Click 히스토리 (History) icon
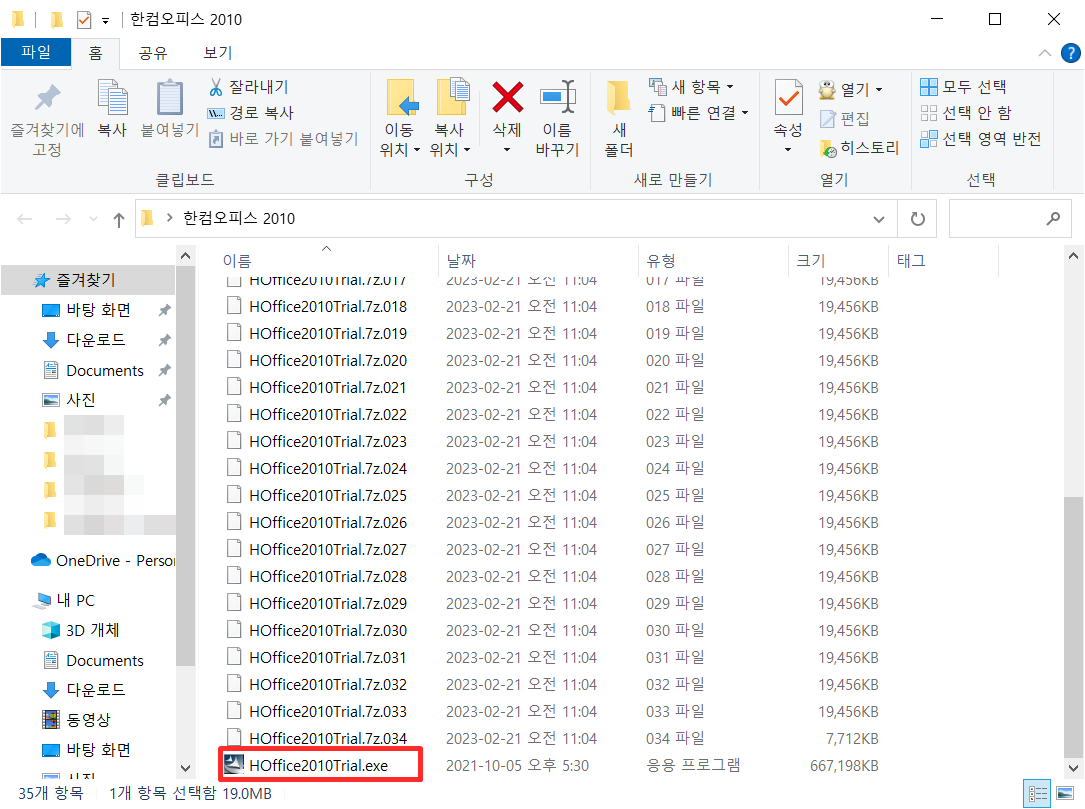1085x809 pixels. 828,148
